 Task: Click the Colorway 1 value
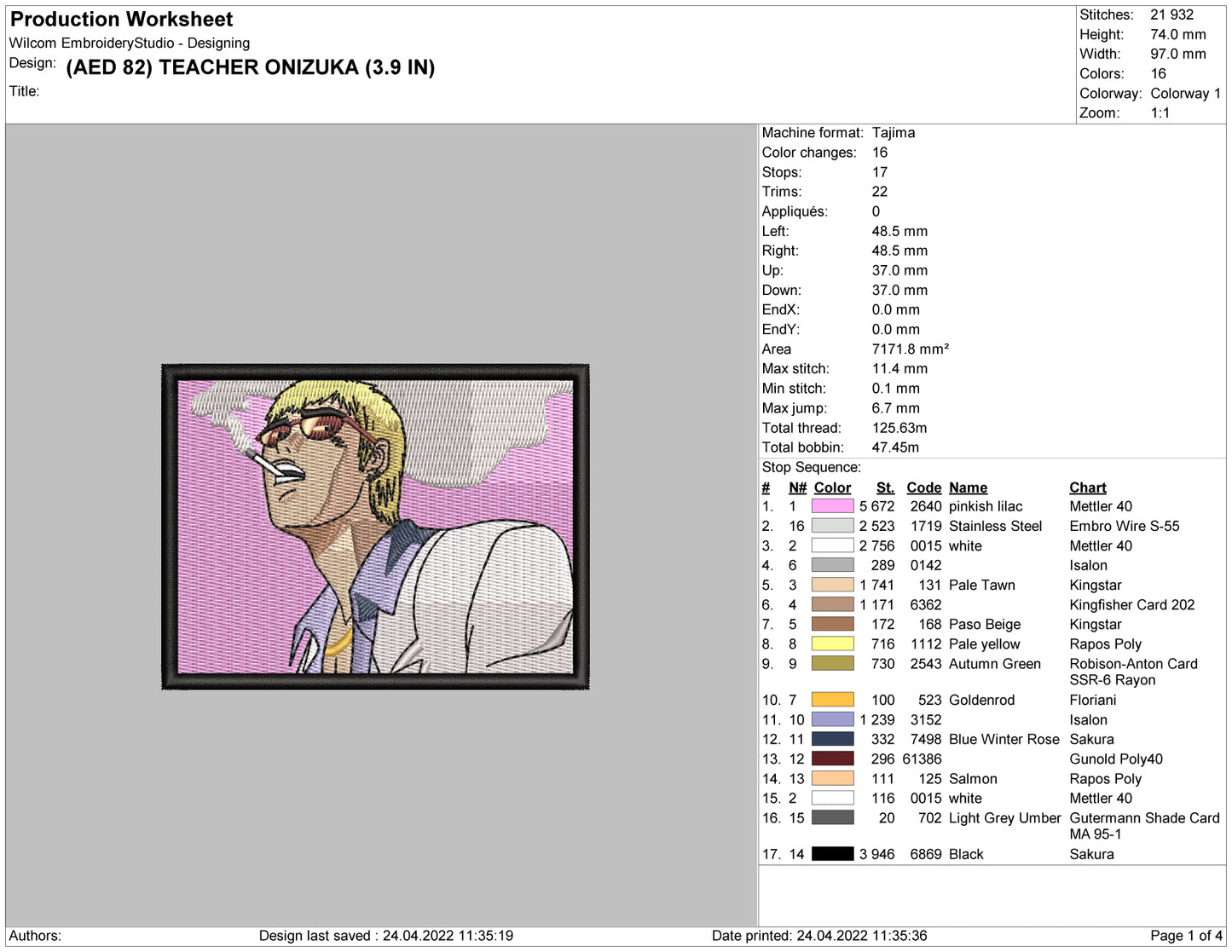[1185, 94]
